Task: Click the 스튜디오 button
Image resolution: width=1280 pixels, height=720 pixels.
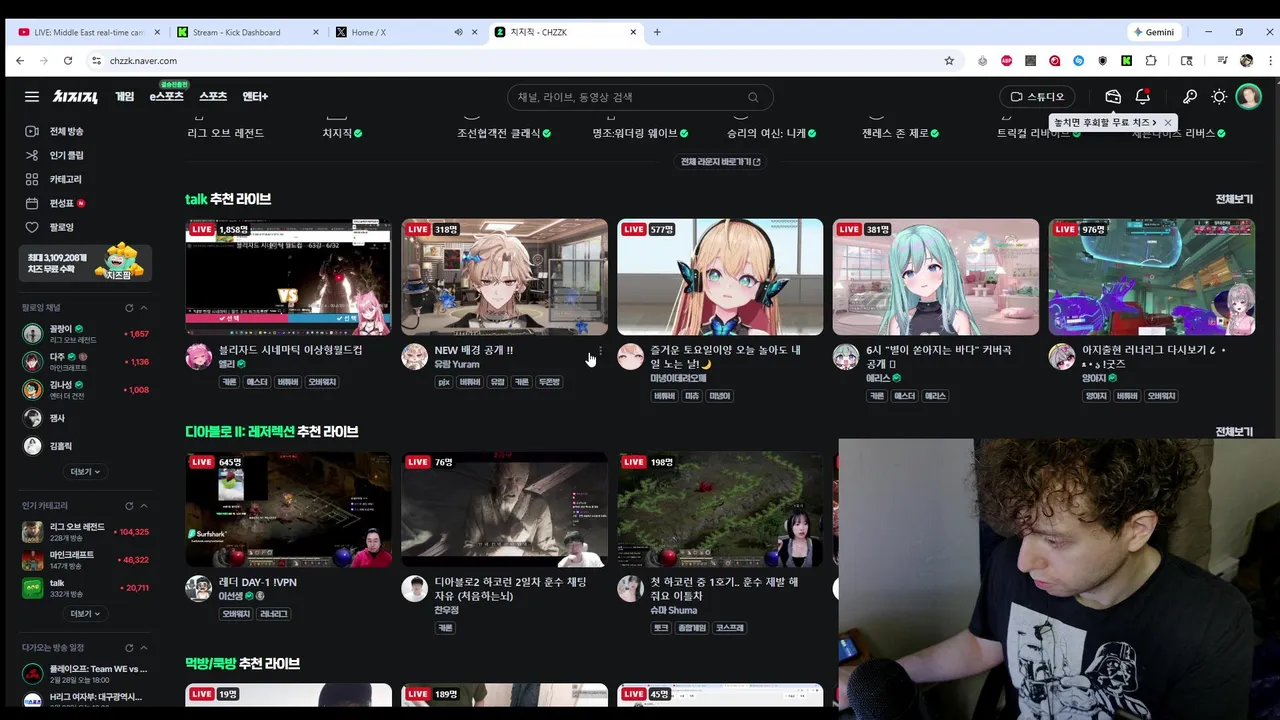Action: pos(1038,97)
